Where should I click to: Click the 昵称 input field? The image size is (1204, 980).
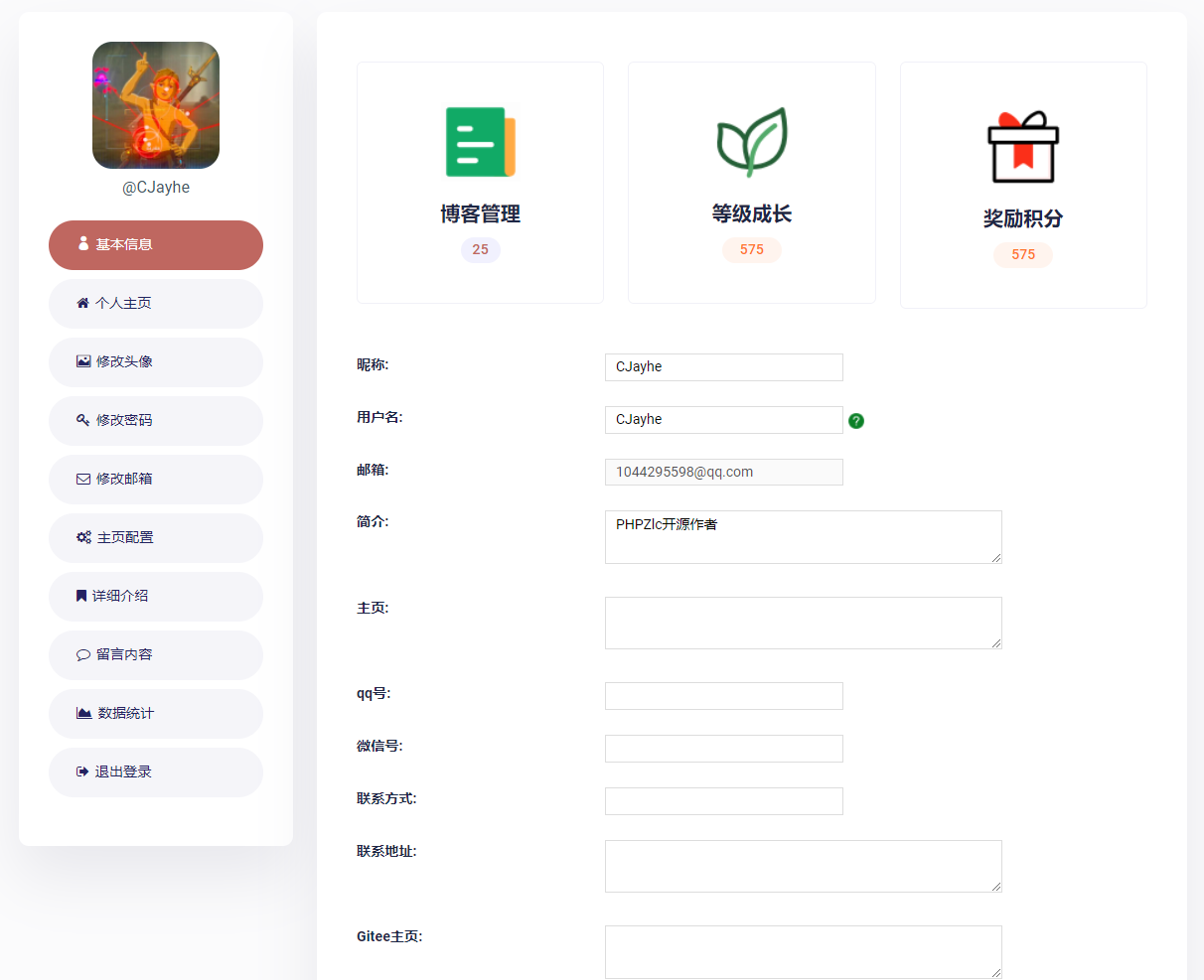point(723,367)
